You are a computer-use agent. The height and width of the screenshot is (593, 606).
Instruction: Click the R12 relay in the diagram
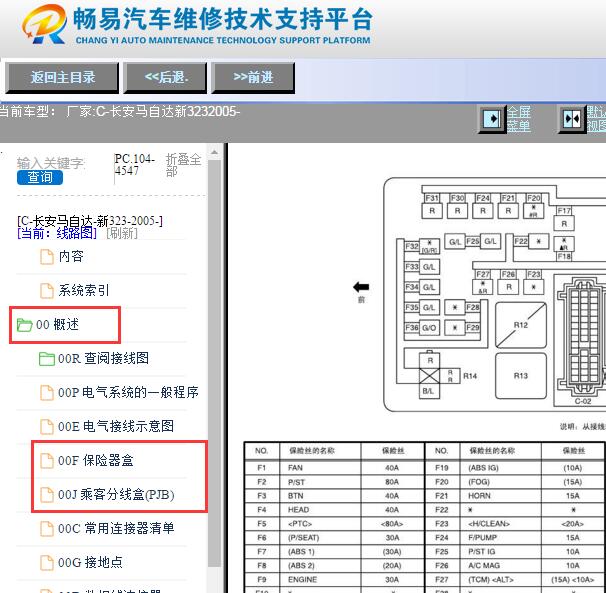[521, 325]
